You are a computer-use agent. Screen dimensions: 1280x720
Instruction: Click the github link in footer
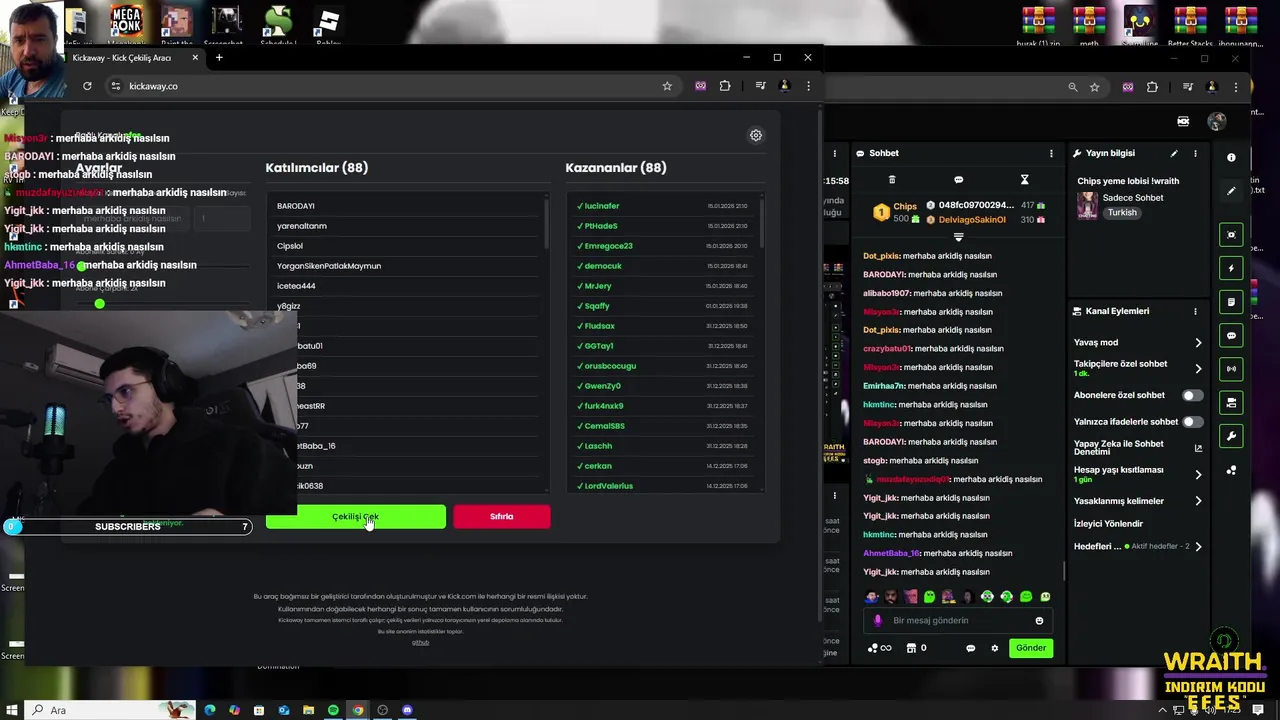click(x=420, y=642)
